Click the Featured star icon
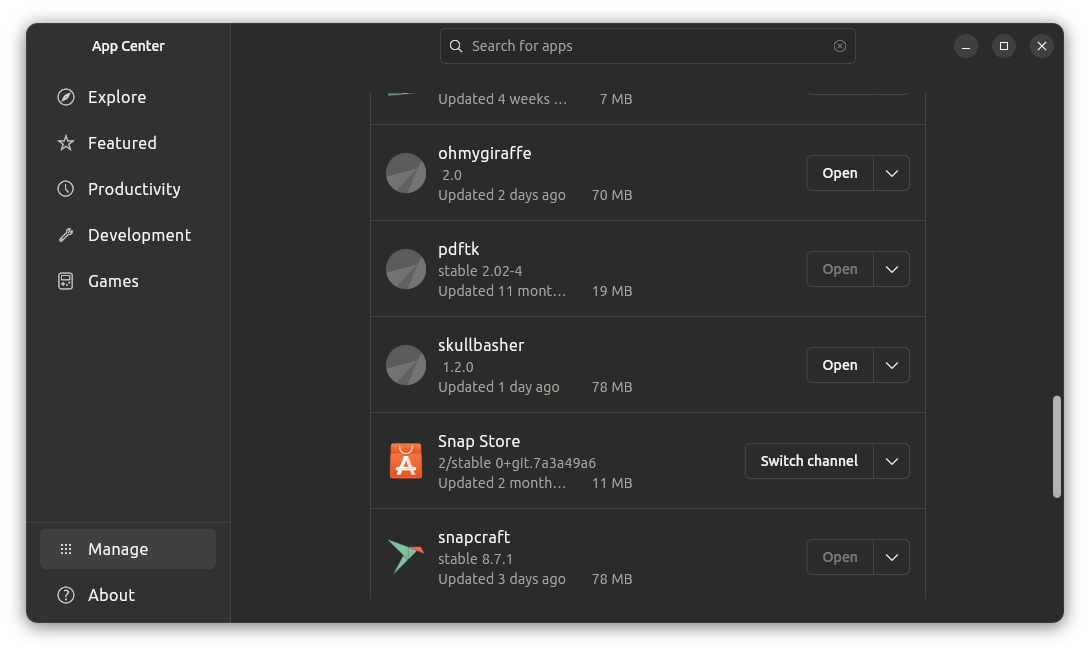This screenshot has width=1090, height=652. click(66, 143)
